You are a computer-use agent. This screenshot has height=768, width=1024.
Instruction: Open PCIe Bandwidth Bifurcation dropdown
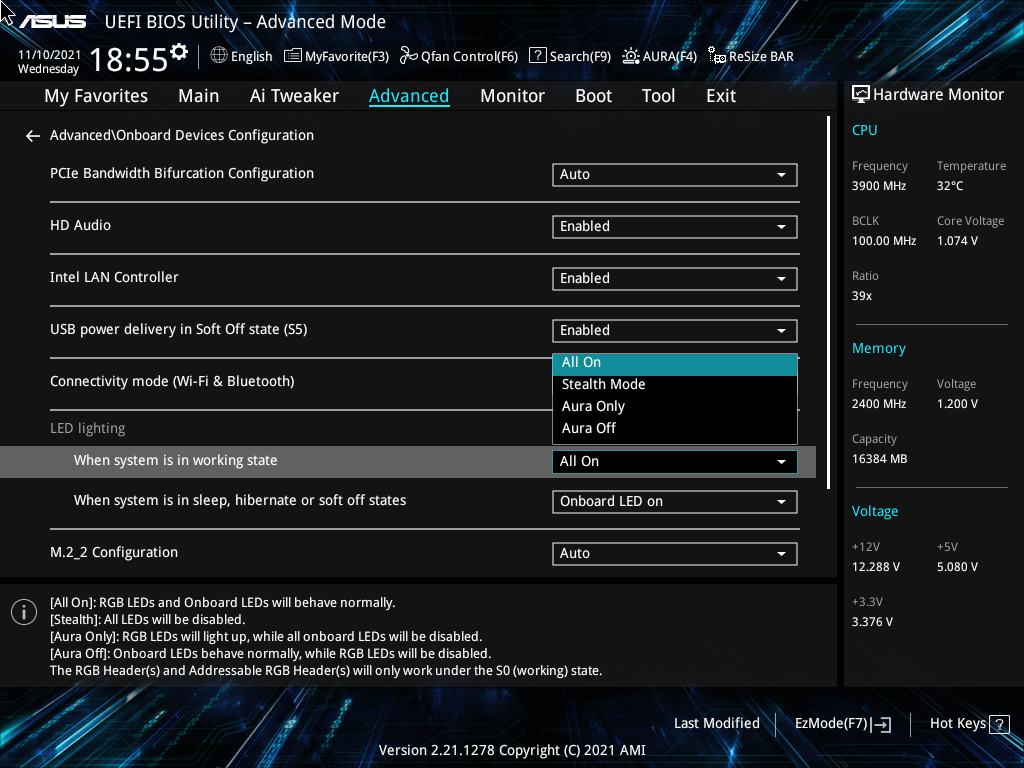675,174
